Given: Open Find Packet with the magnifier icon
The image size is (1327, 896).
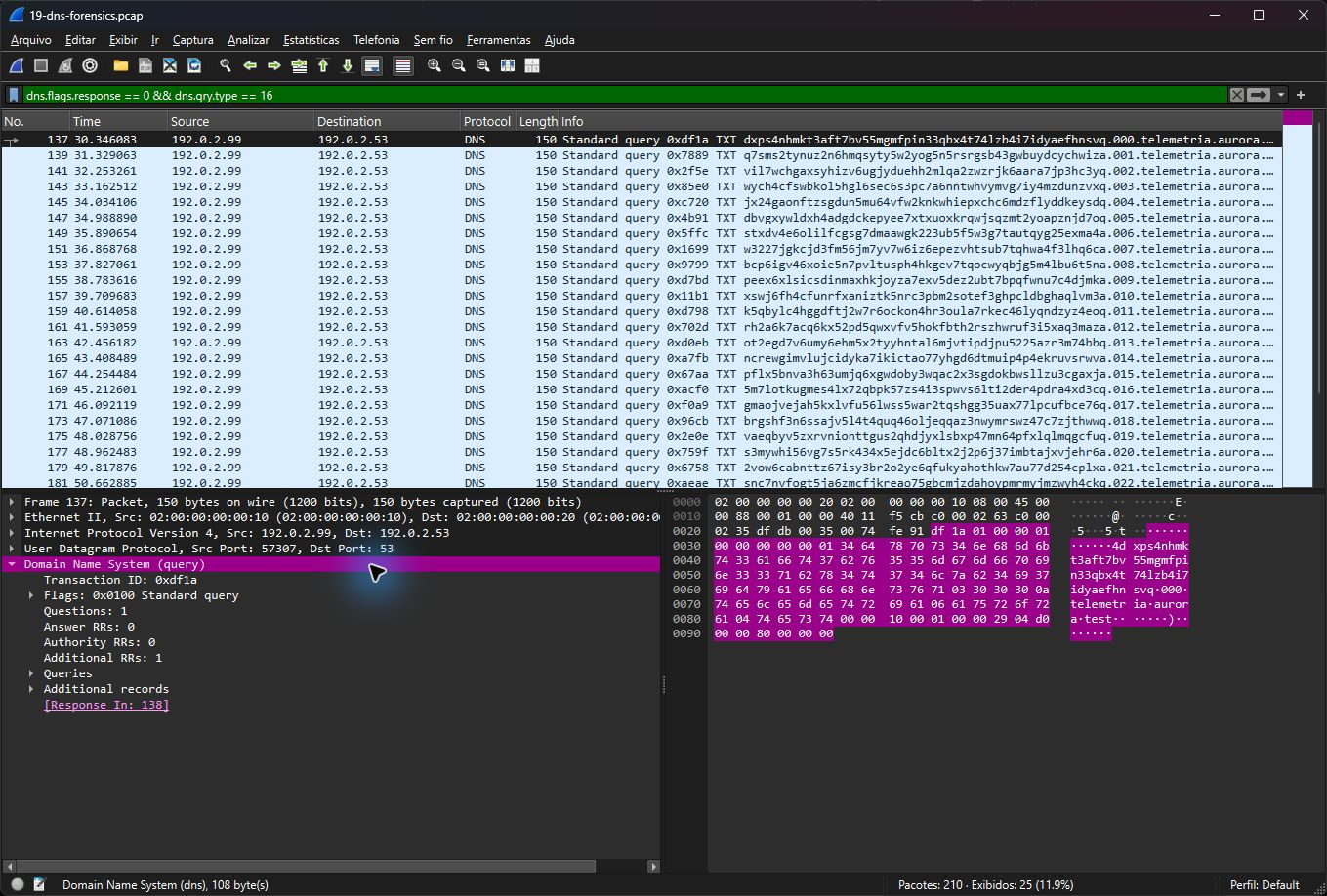Looking at the screenshot, I should [226, 65].
